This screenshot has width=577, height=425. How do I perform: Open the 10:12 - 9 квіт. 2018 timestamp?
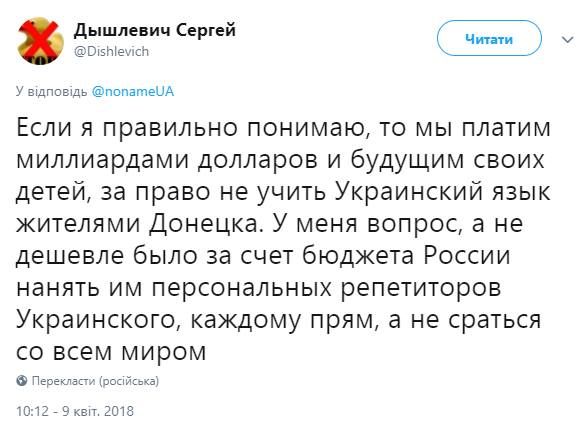[75, 411]
